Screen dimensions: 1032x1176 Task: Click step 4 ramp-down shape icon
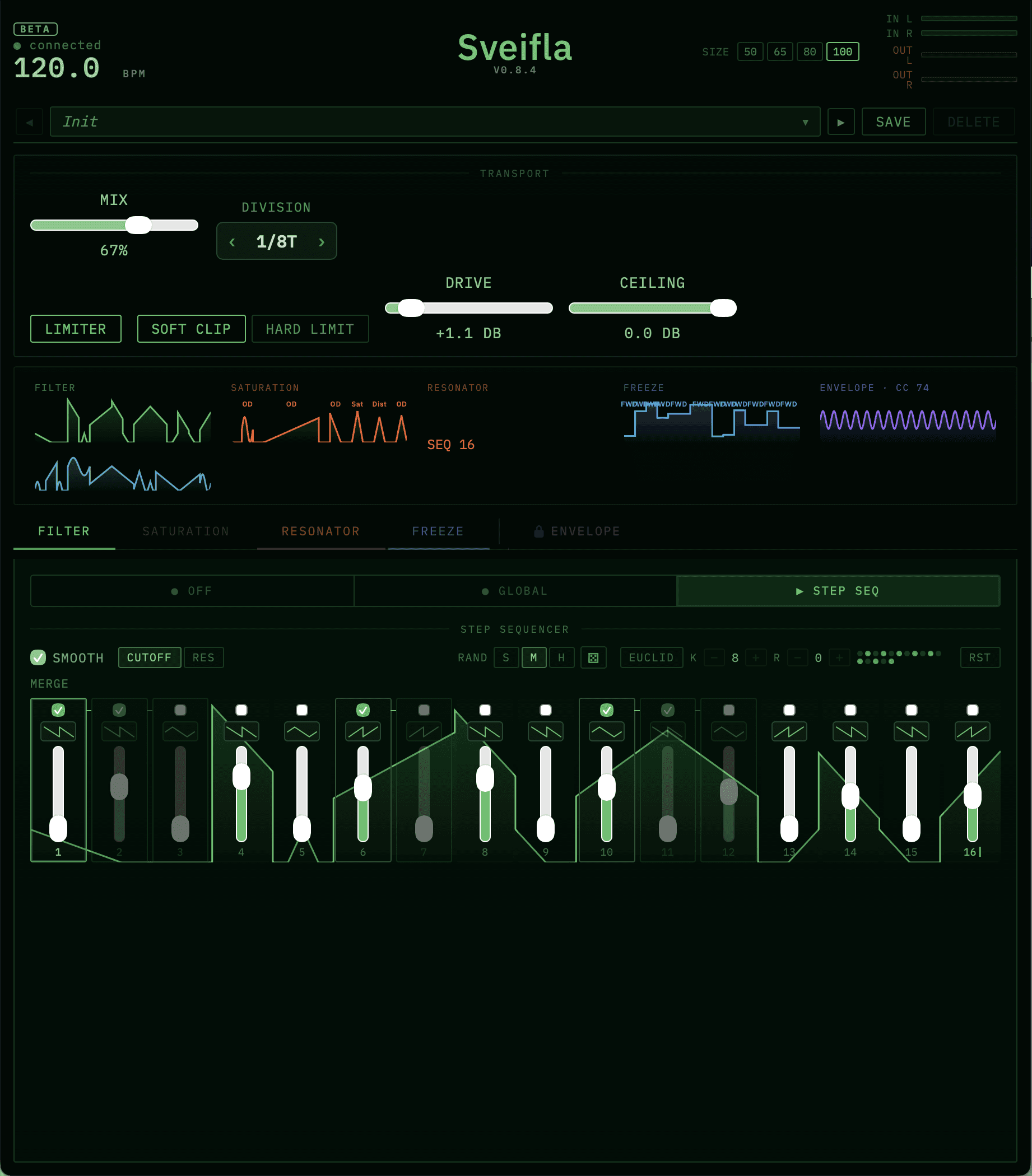(241, 732)
